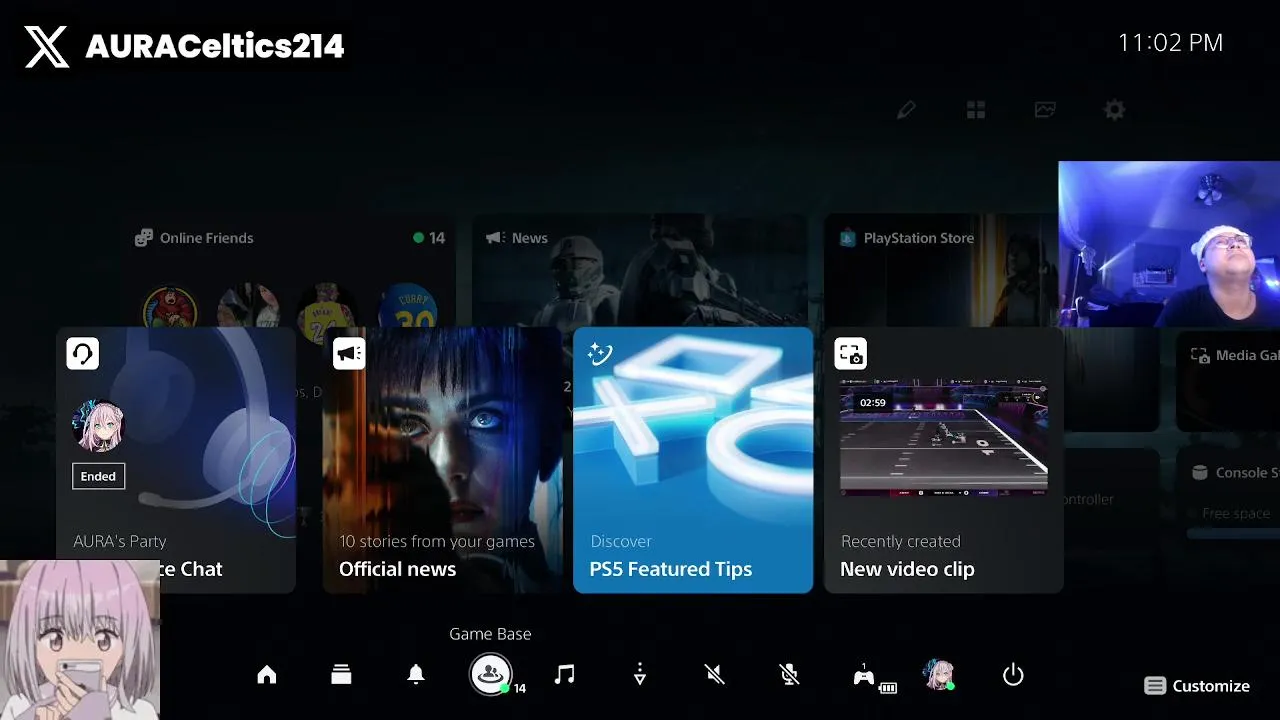Select the grid layout icon at top
This screenshot has height=720, width=1280.
click(976, 110)
